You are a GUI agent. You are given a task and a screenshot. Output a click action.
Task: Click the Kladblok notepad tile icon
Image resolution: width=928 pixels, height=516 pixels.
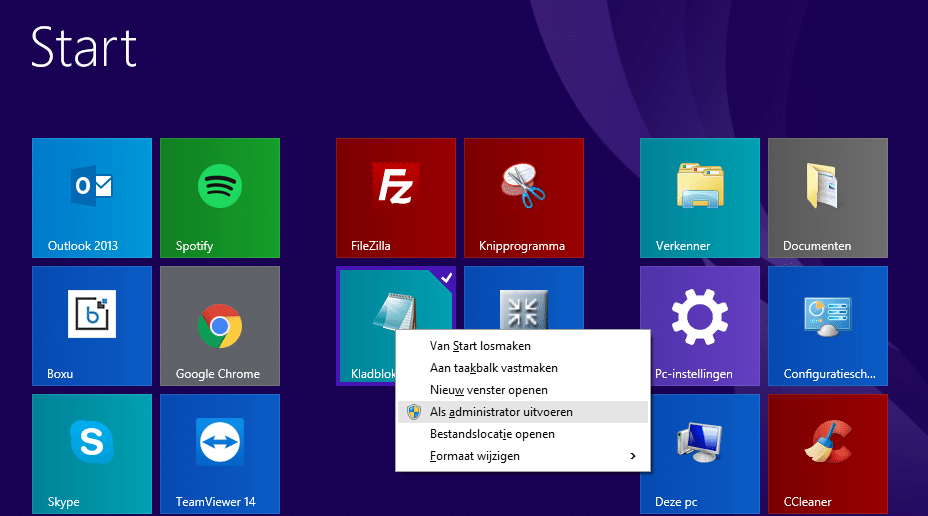pyautogui.click(x=395, y=311)
